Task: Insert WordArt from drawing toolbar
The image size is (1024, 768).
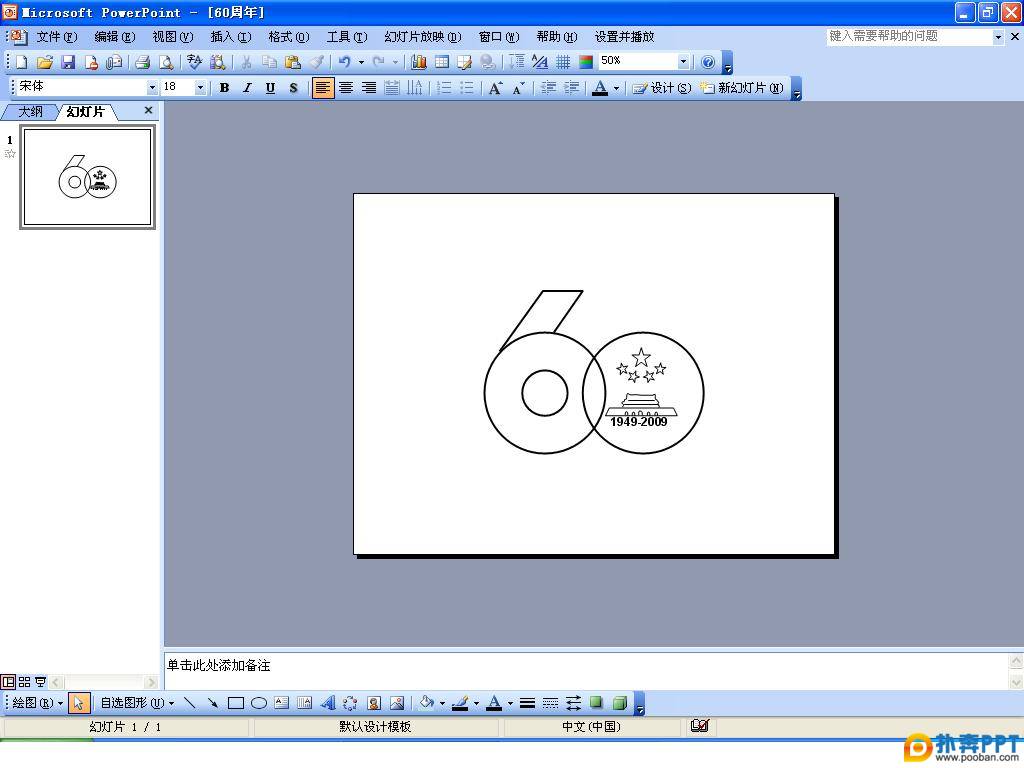Action: point(327,703)
